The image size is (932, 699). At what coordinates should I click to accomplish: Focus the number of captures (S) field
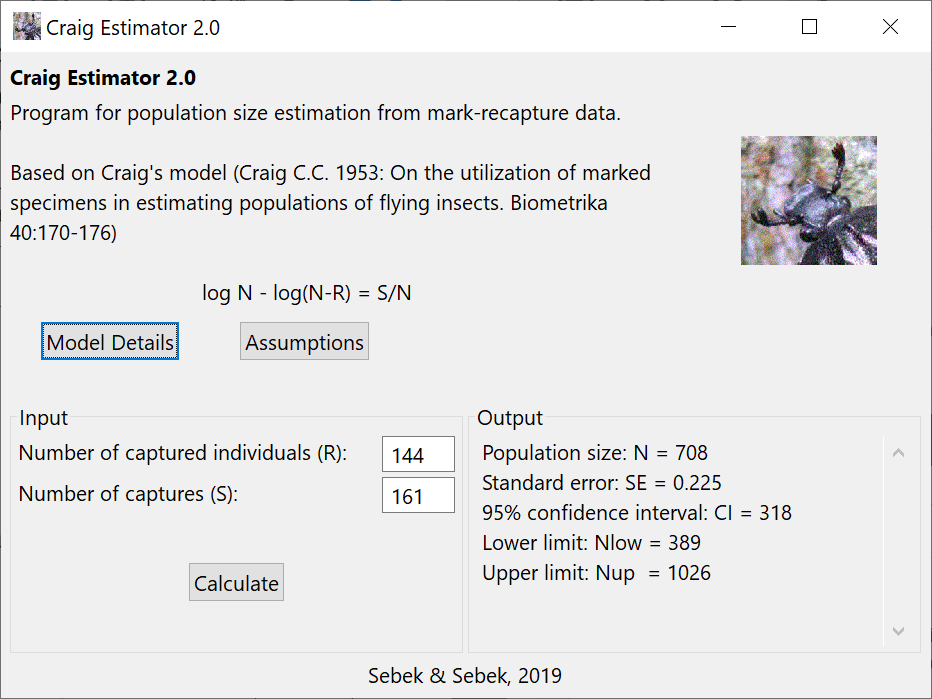pos(418,495)
